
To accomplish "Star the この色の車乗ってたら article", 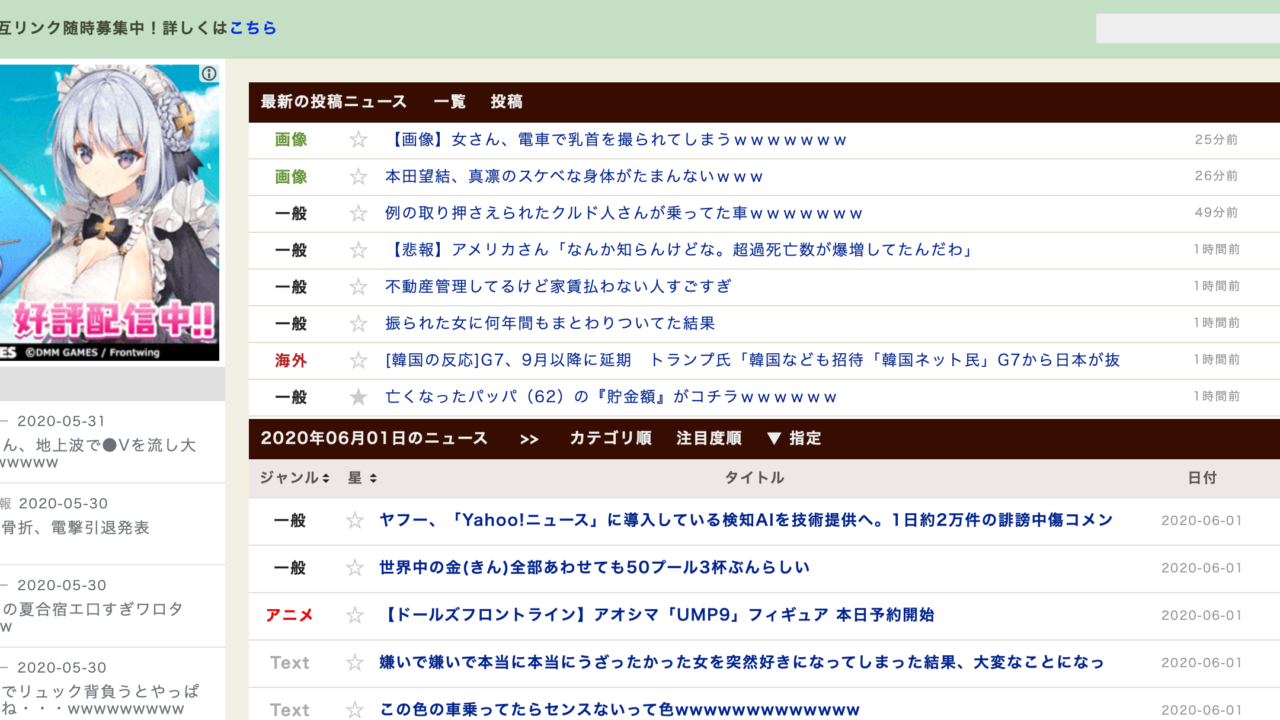I will coord(354,710).
